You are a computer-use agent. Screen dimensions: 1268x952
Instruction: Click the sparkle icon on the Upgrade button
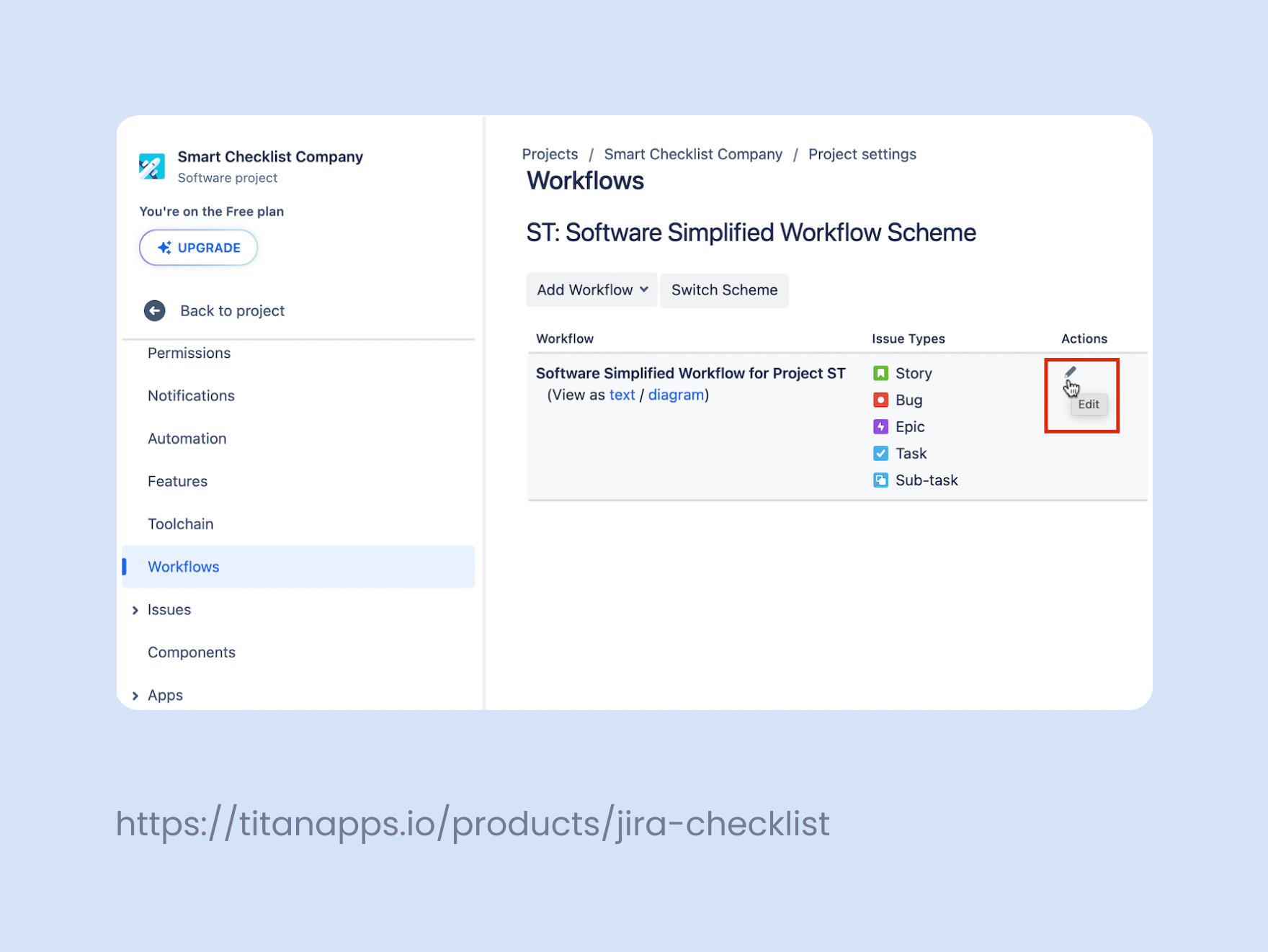(x=165, y=247)
